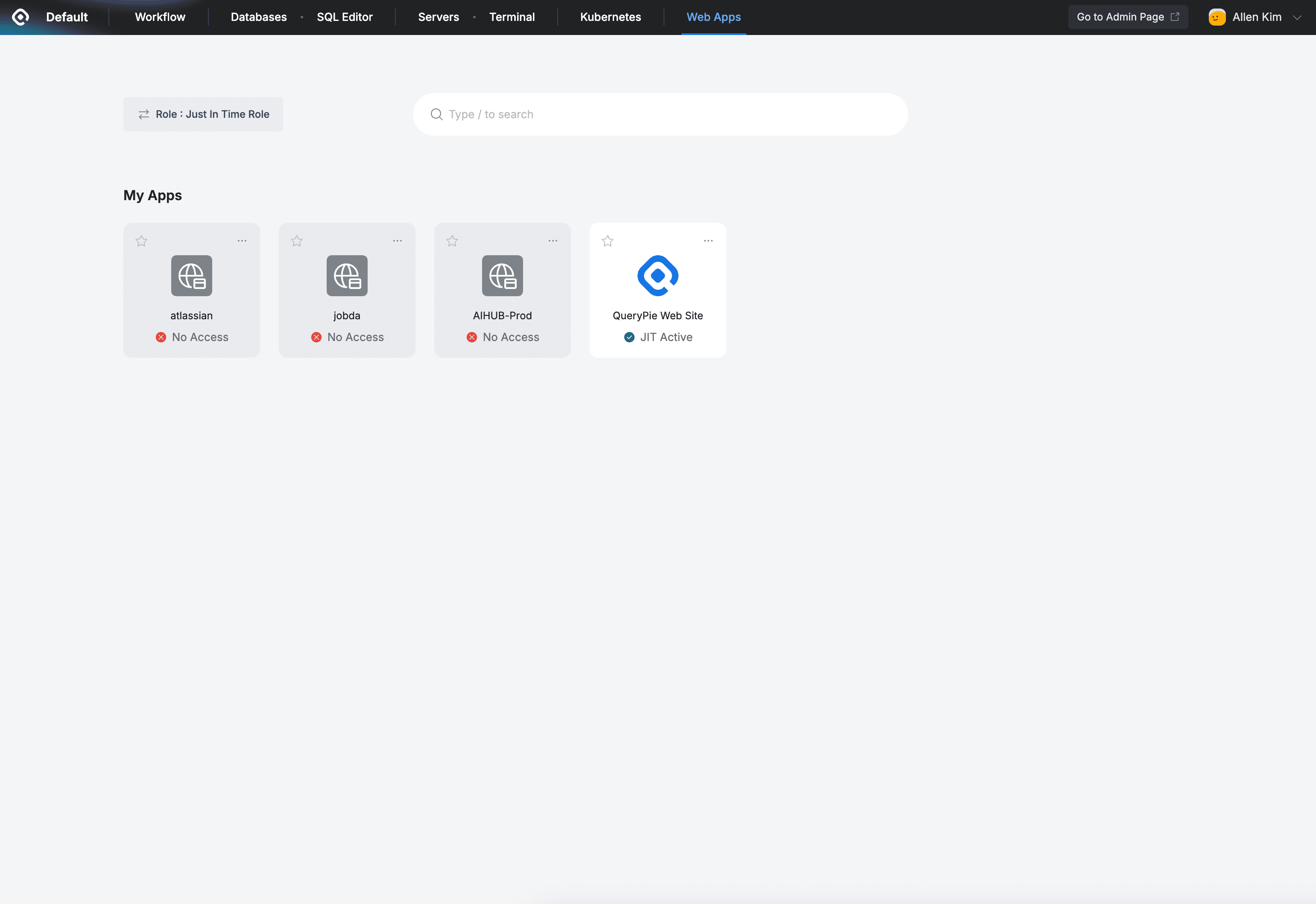Click the AIHUB-Prod globe icon
1316x904 pixels.
502,276
